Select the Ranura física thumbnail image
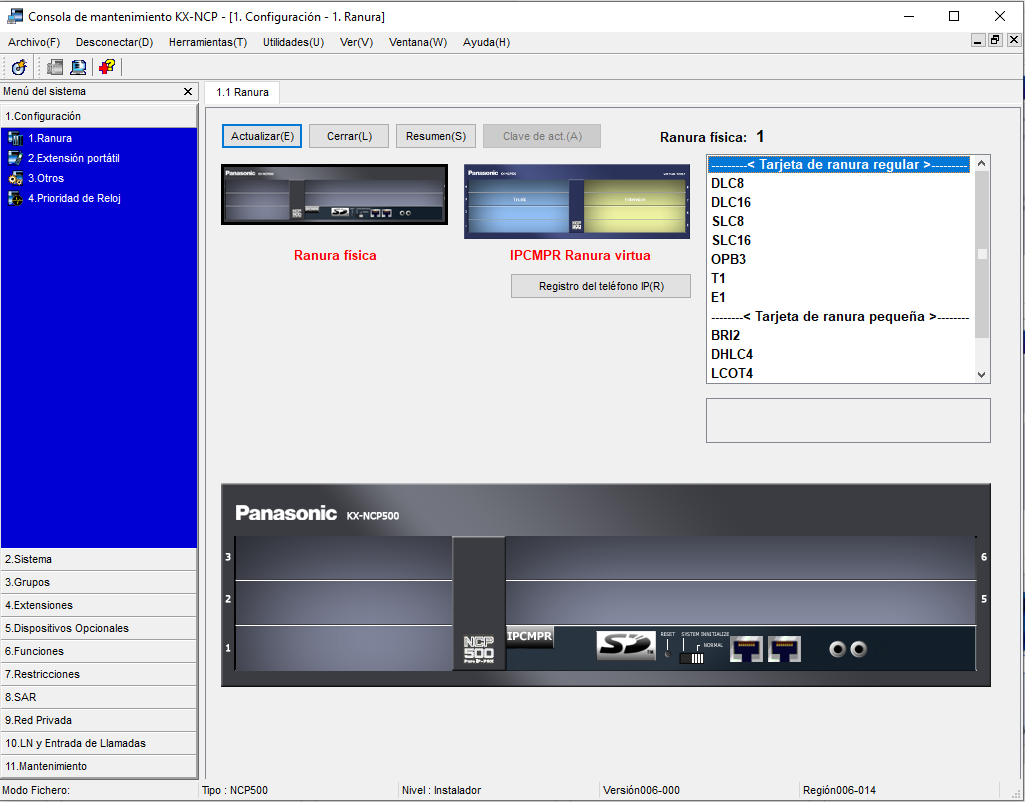The image size is (1025, 802). click(x=335, y=195)
